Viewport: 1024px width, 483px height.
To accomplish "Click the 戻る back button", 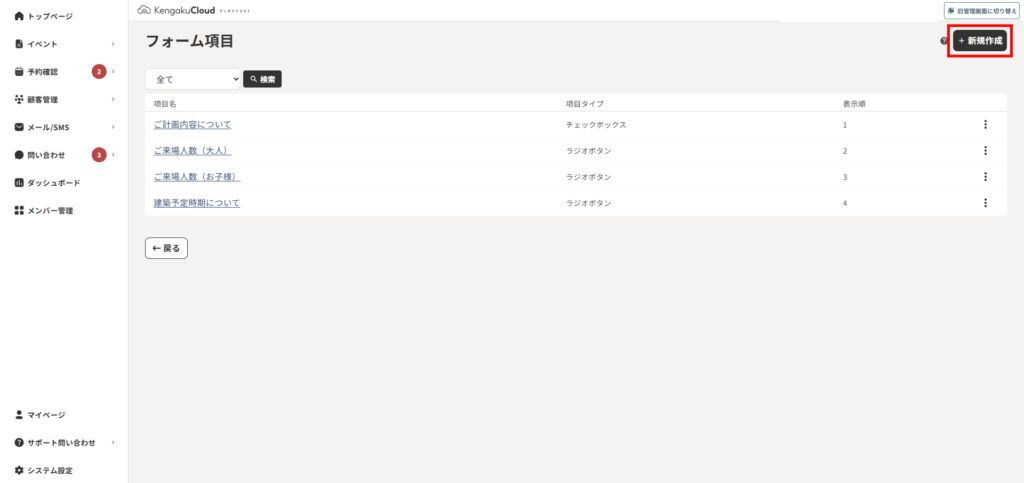I will 167,248.
